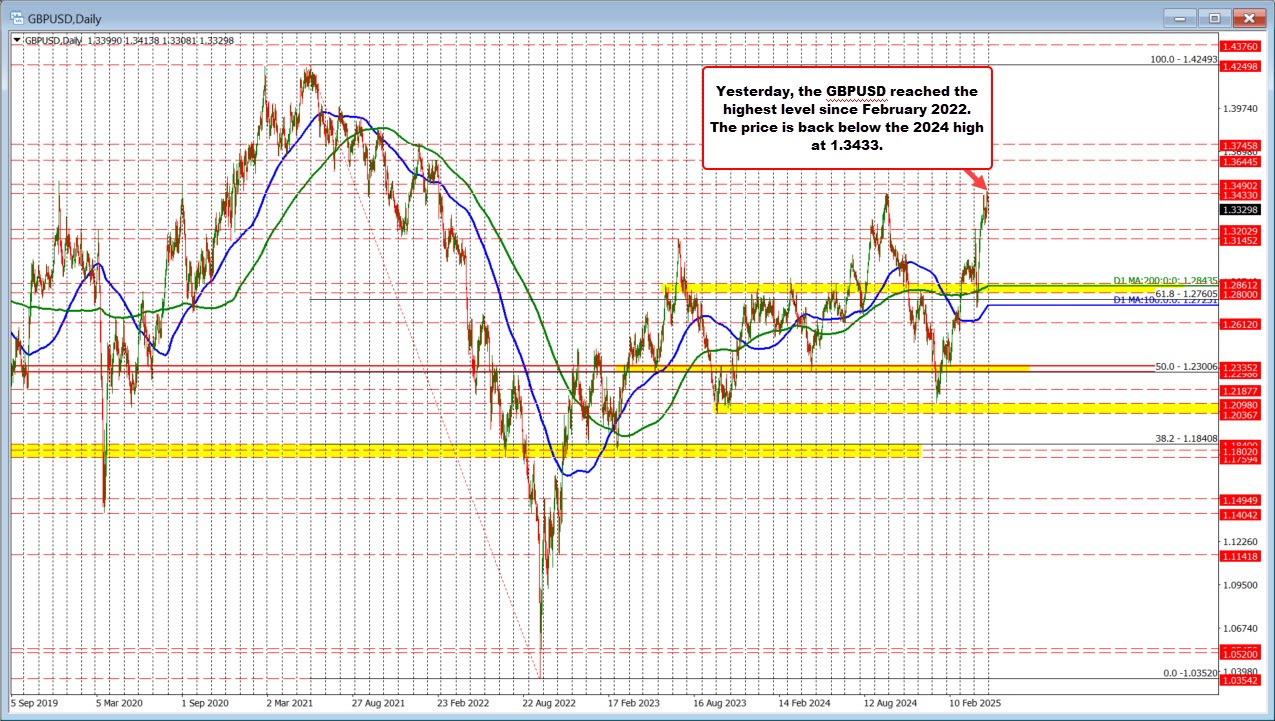Expand the GBPUSD,Daily data line menu
The width and height of the screenshot is (1275, 721).
[x=17, y=40]
